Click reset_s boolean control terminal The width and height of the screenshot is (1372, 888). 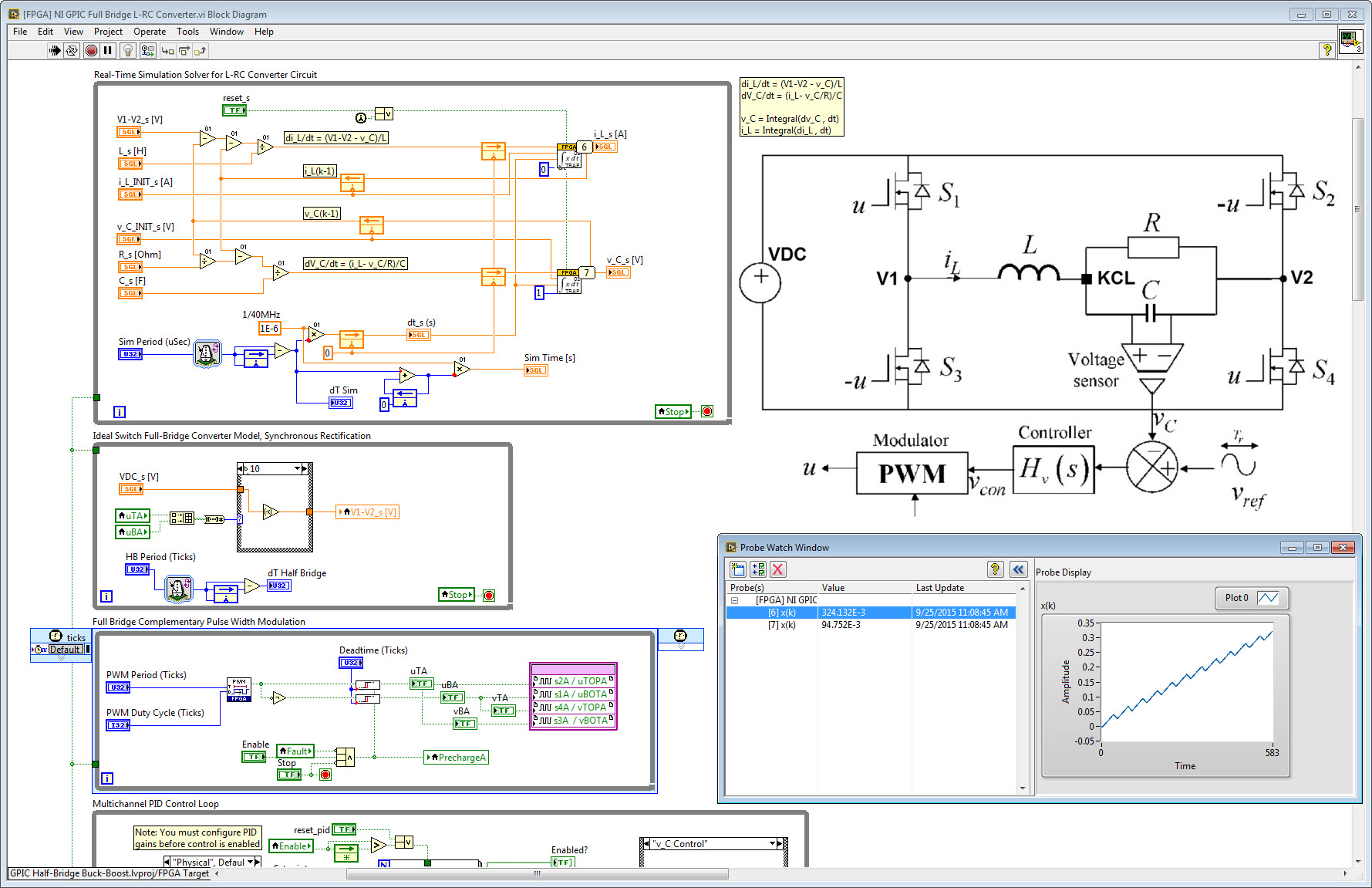[x=234, y=110]
